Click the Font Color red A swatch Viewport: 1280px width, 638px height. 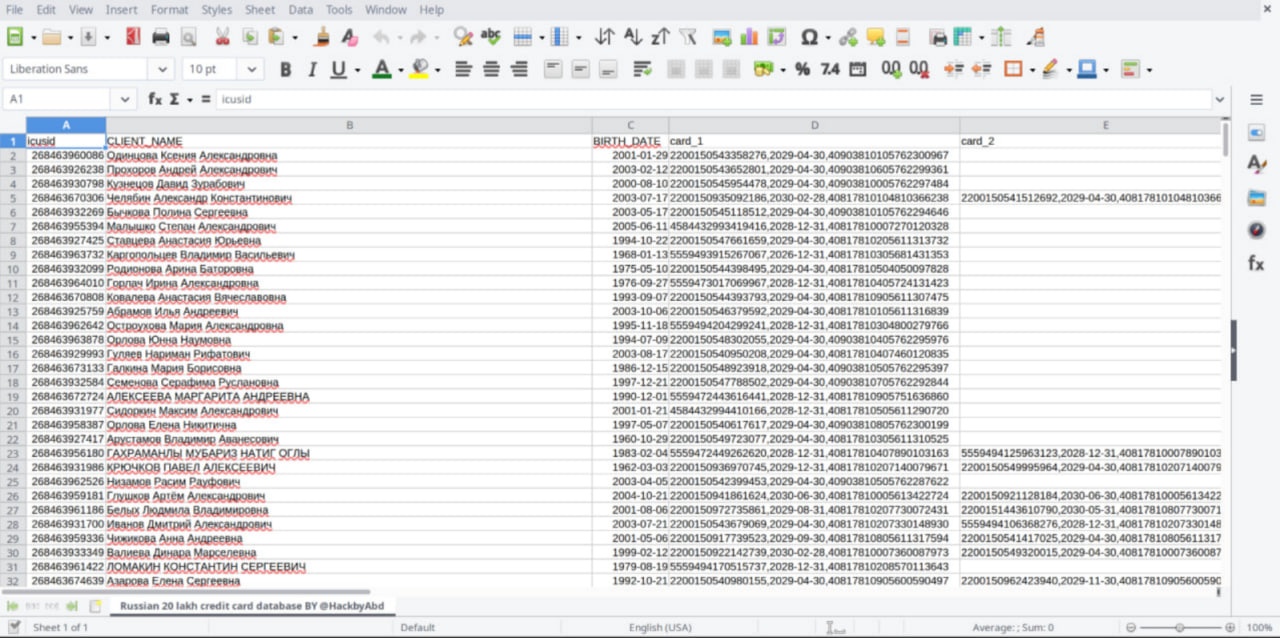pyautogui.click(x=380, y=69)
